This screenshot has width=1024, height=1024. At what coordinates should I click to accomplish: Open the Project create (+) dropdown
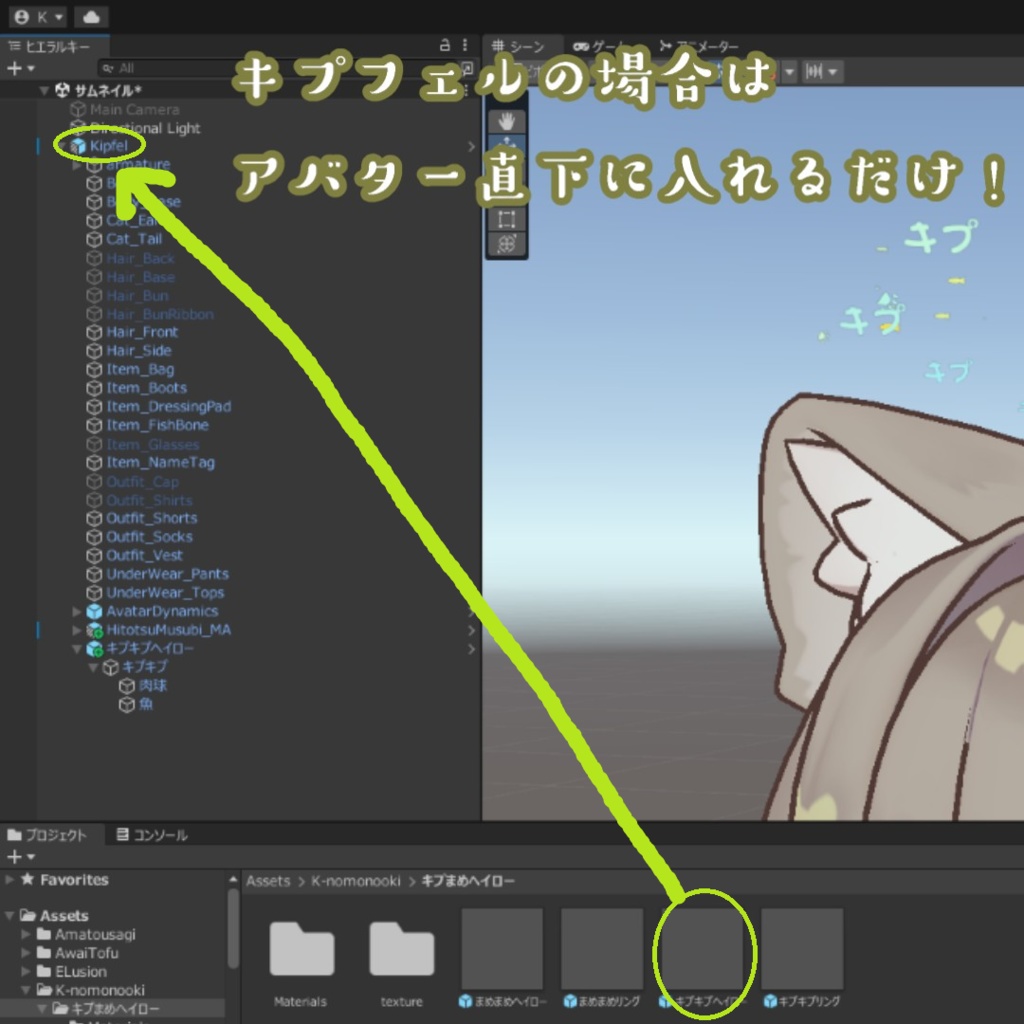(x=20, y=856)
